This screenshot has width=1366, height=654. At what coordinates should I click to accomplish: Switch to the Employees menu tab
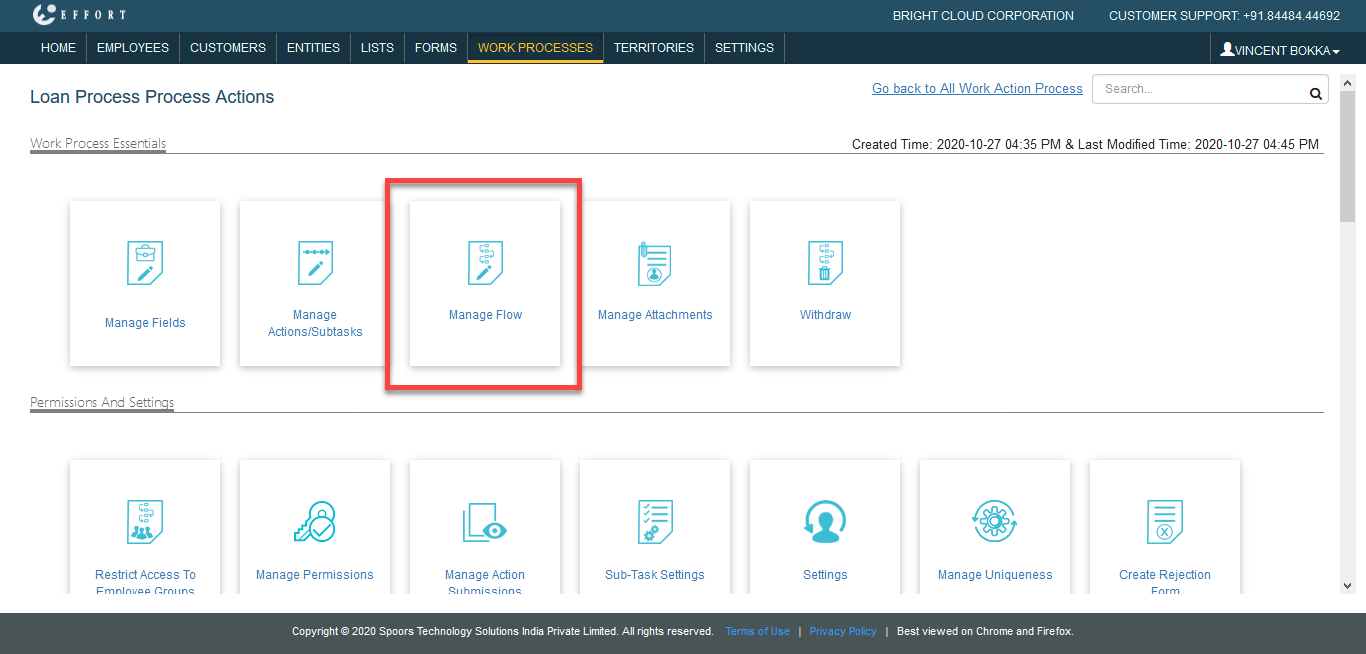133,47
